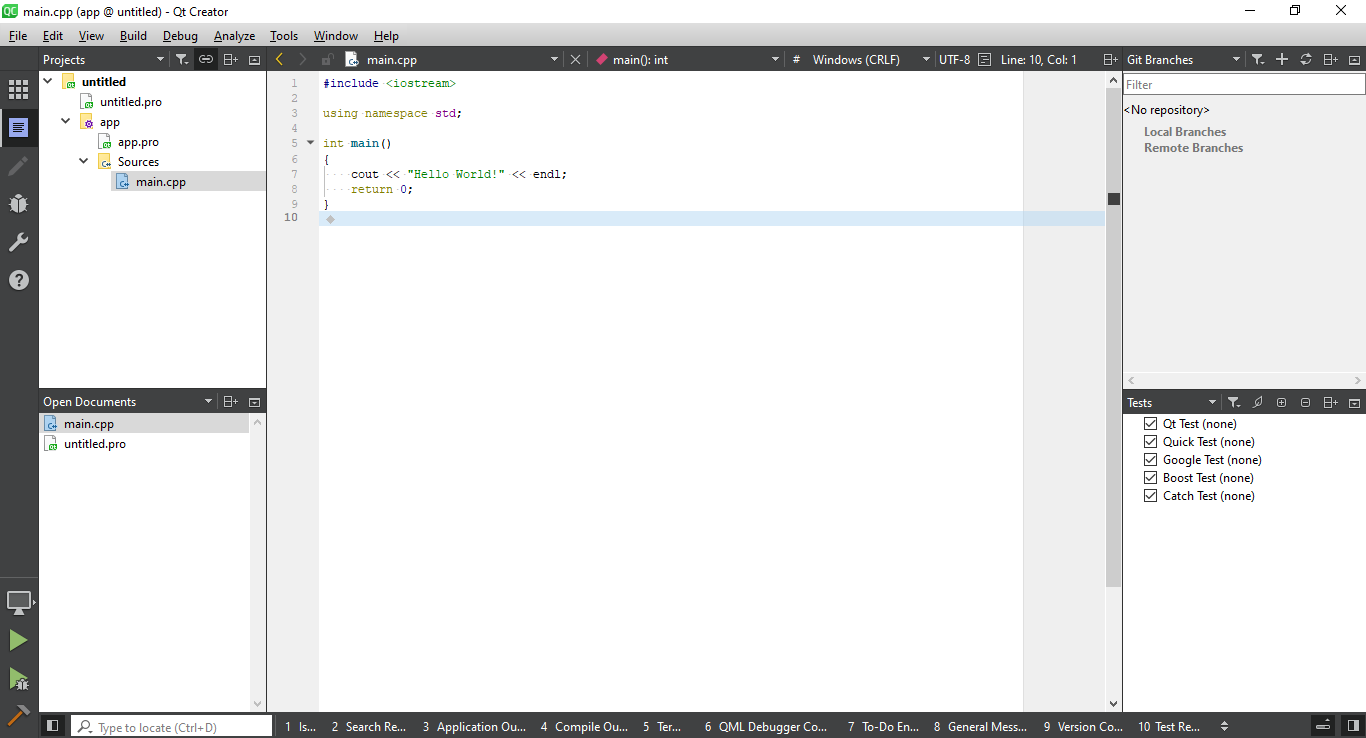Show the General Messages pane
This screenshot has height=738, width=1366.
981,727
